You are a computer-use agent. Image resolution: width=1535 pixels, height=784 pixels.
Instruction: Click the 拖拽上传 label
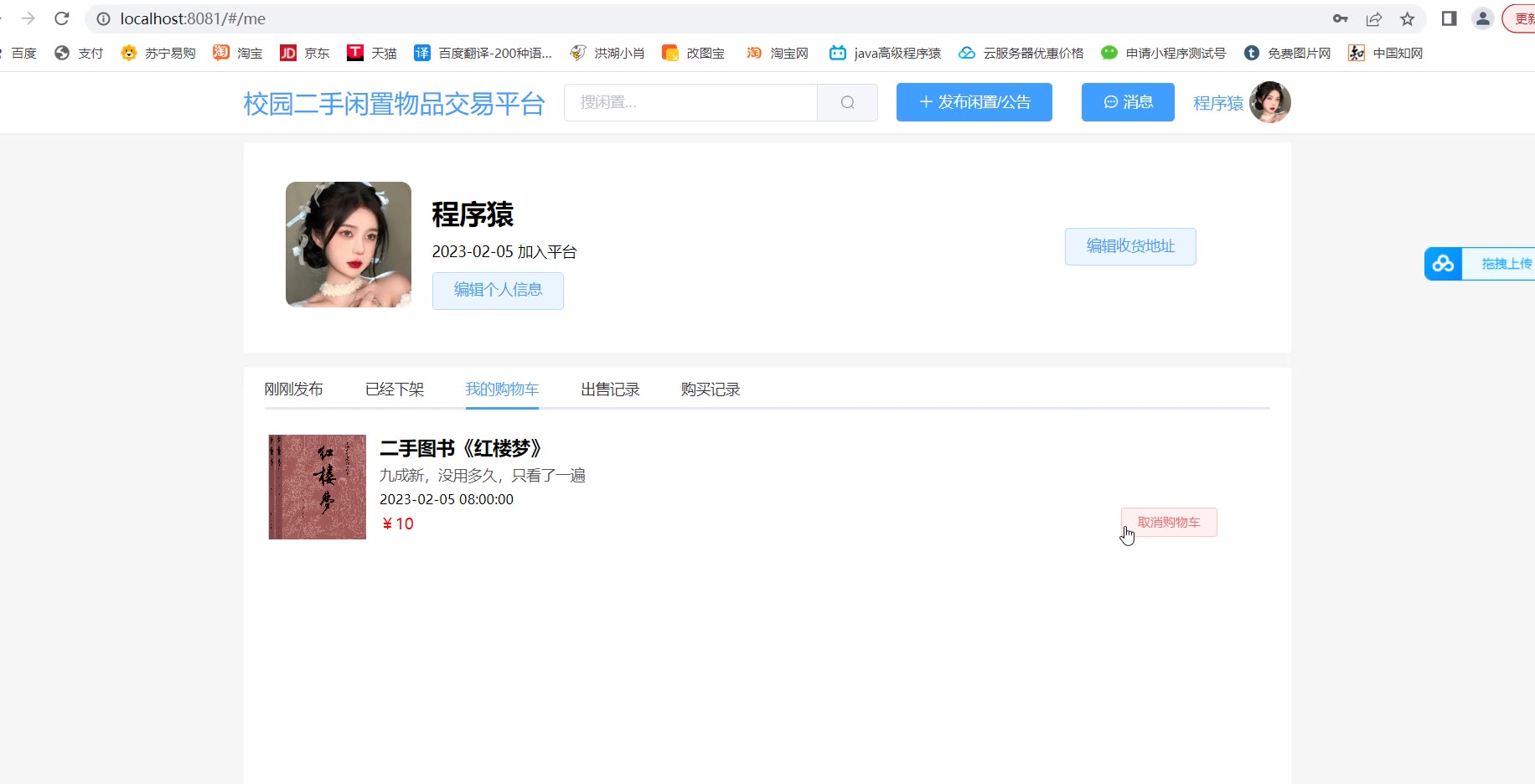coord(1507,264)
